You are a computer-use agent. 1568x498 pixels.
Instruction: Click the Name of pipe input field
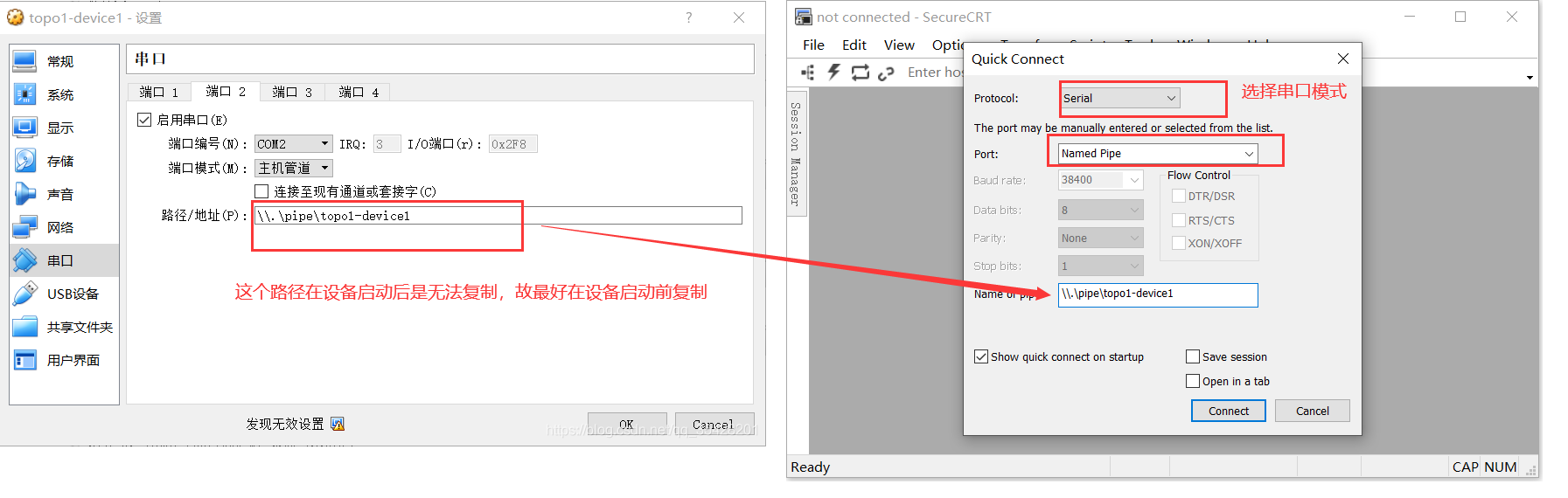pos(1157,294)
